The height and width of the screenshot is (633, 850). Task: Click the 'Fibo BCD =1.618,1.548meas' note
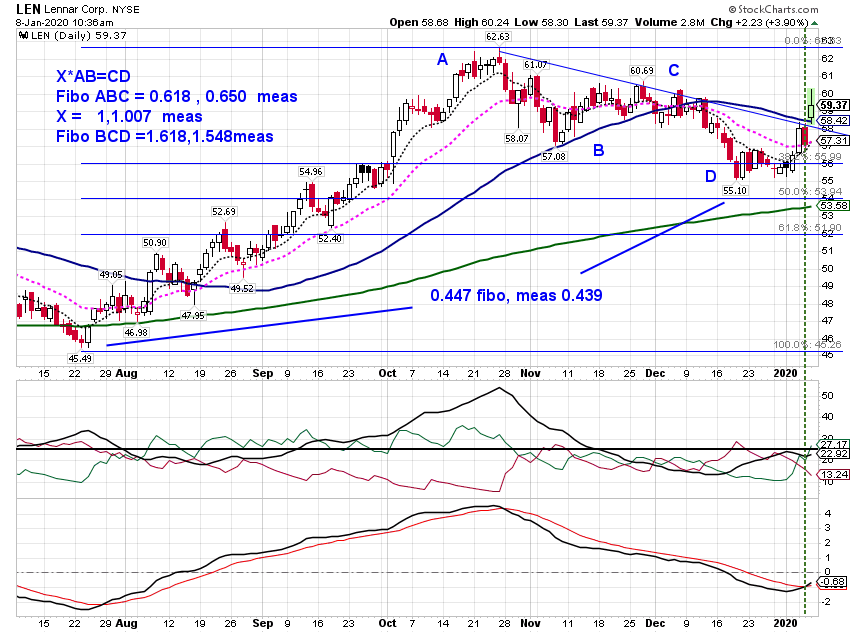[x=165, y=137]
